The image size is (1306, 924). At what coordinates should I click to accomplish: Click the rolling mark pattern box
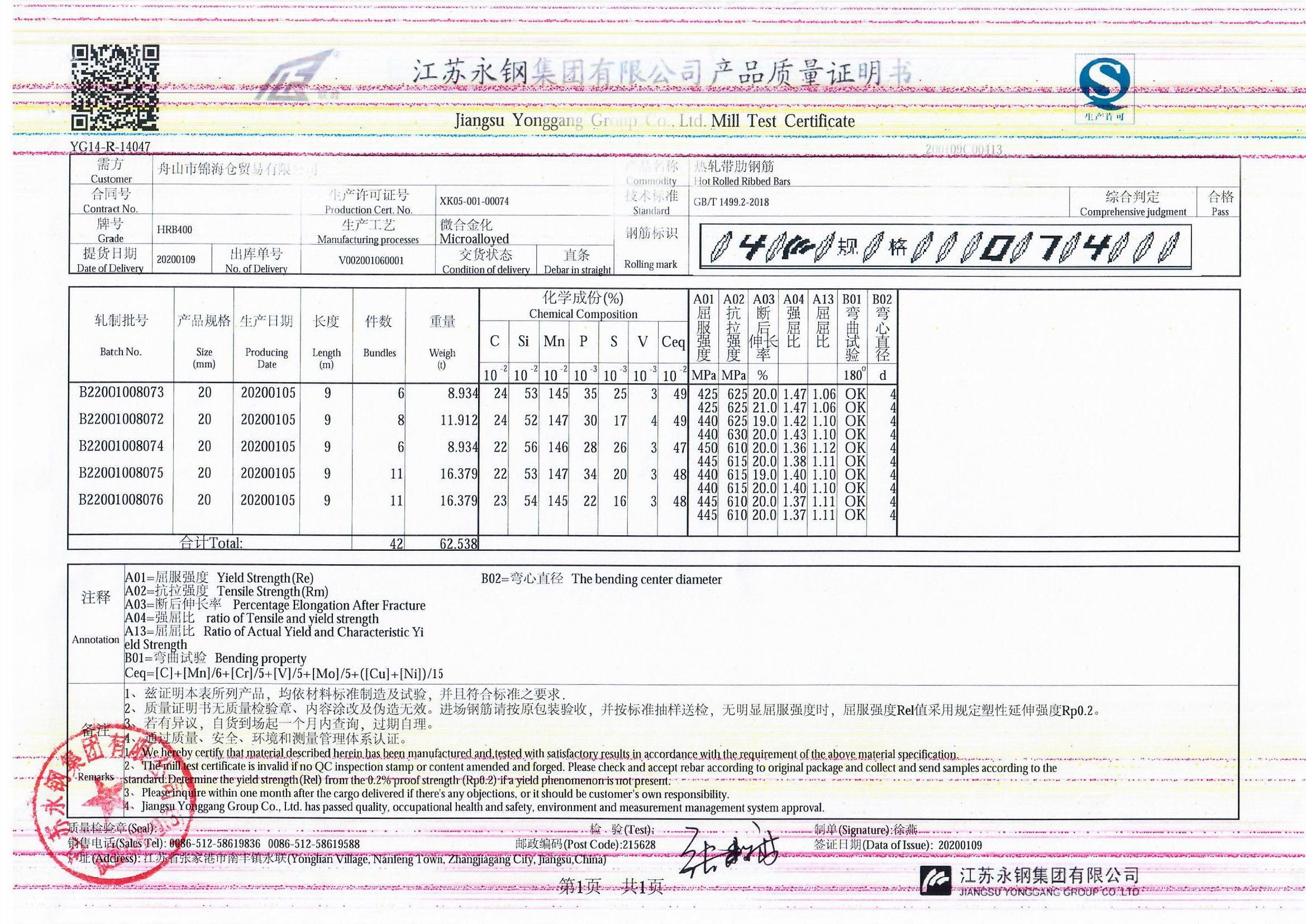pos(945,246)
